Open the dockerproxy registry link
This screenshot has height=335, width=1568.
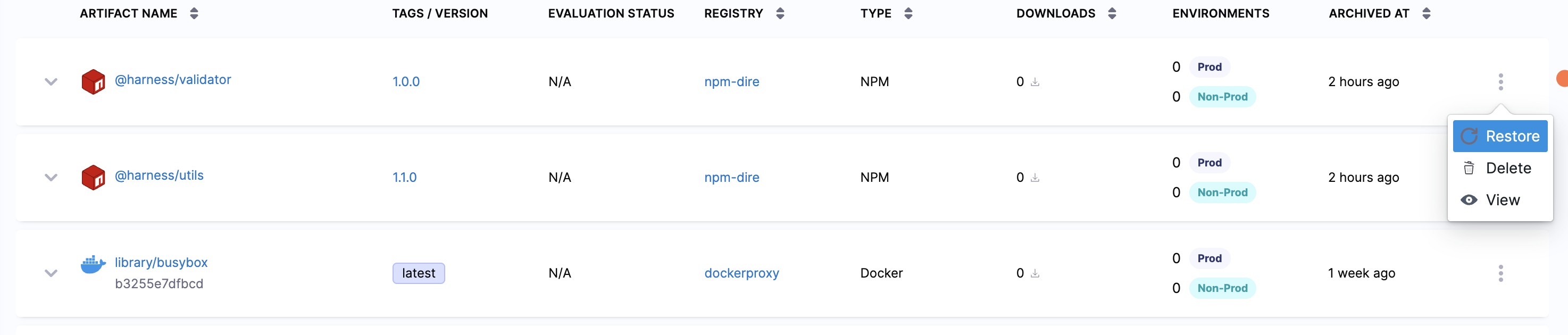click(741, 274)
